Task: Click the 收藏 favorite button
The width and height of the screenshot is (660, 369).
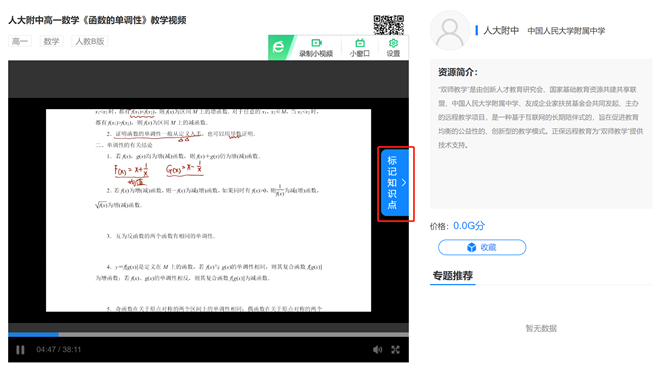Action: [x=482, y=247]
